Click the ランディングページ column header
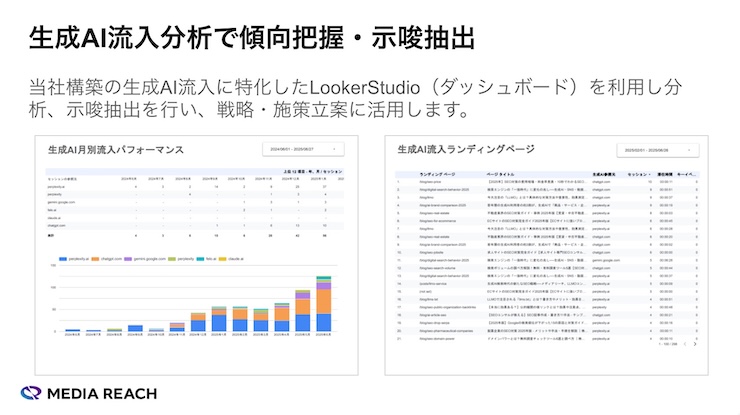Screen dimensions: 740x415 pos(437,174)
